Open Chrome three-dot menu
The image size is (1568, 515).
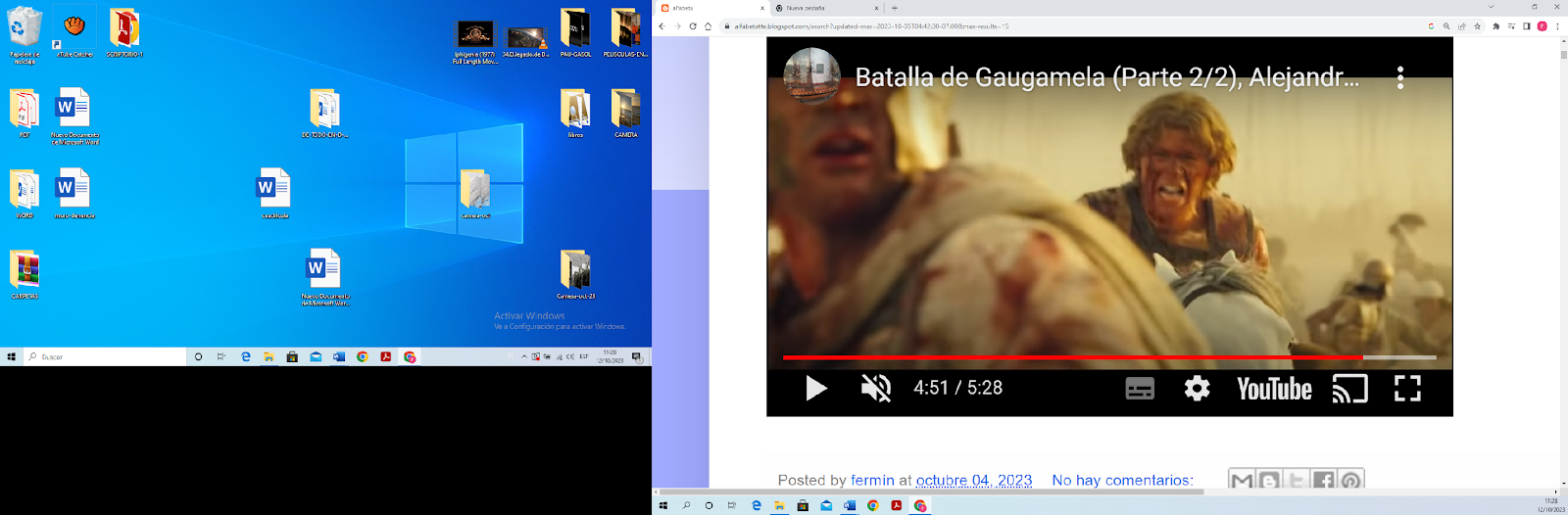tap(1557, 26)
